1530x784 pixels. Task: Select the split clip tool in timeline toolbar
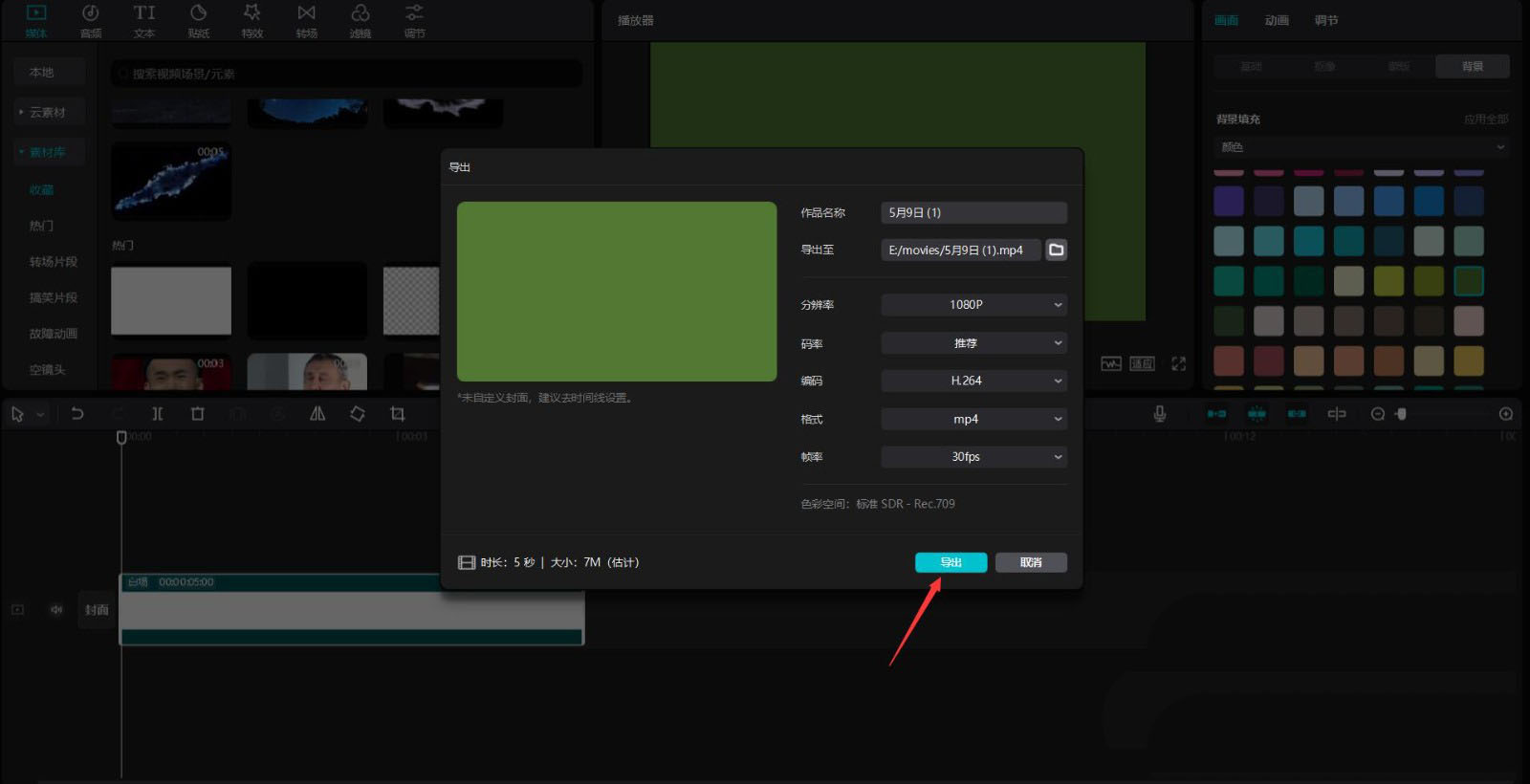158,414
